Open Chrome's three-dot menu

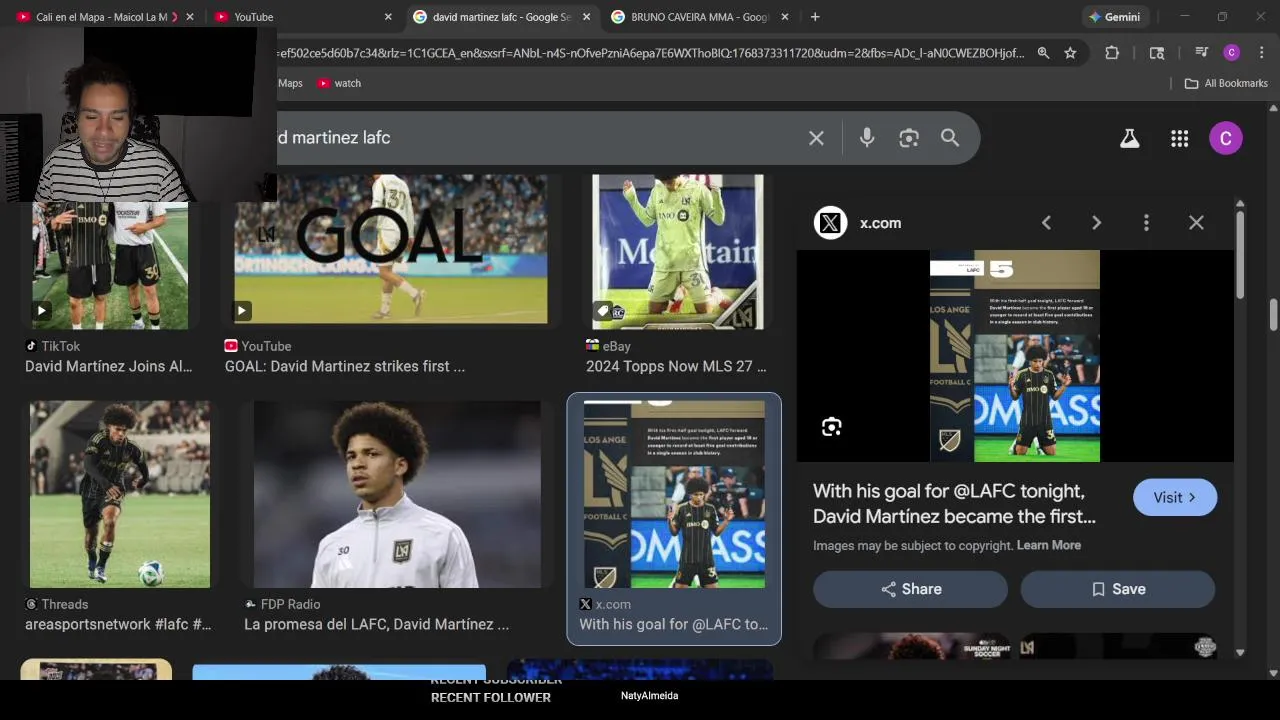(x=1263, y=53)
